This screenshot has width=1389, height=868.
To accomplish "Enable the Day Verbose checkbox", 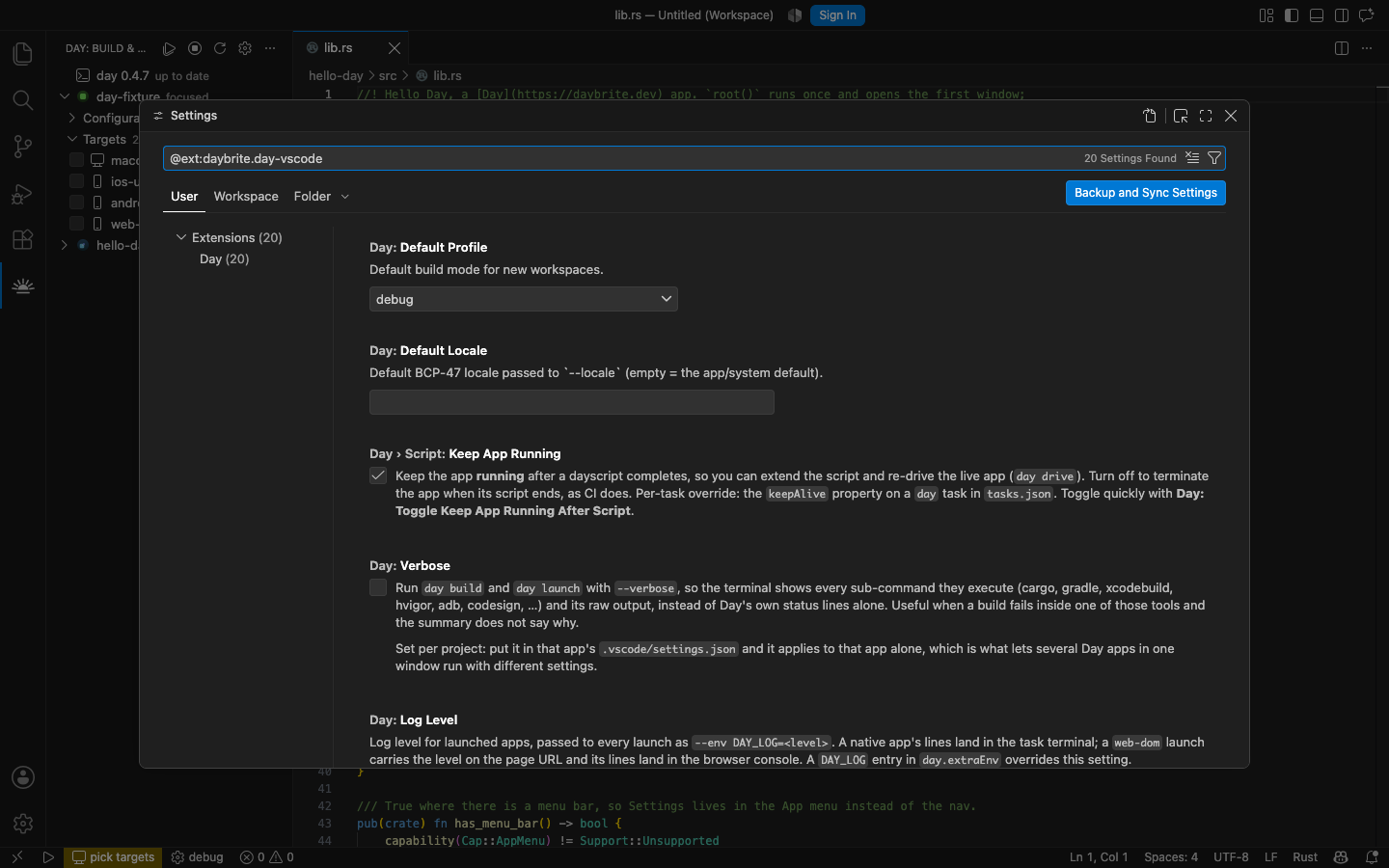I will pyautogui.click(x=378, y=587).
